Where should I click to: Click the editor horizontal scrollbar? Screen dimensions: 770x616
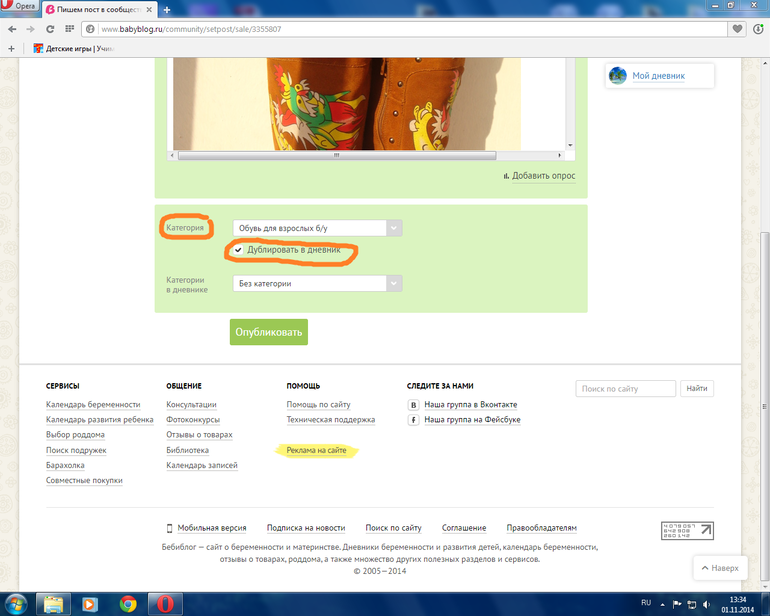[337, 155]
